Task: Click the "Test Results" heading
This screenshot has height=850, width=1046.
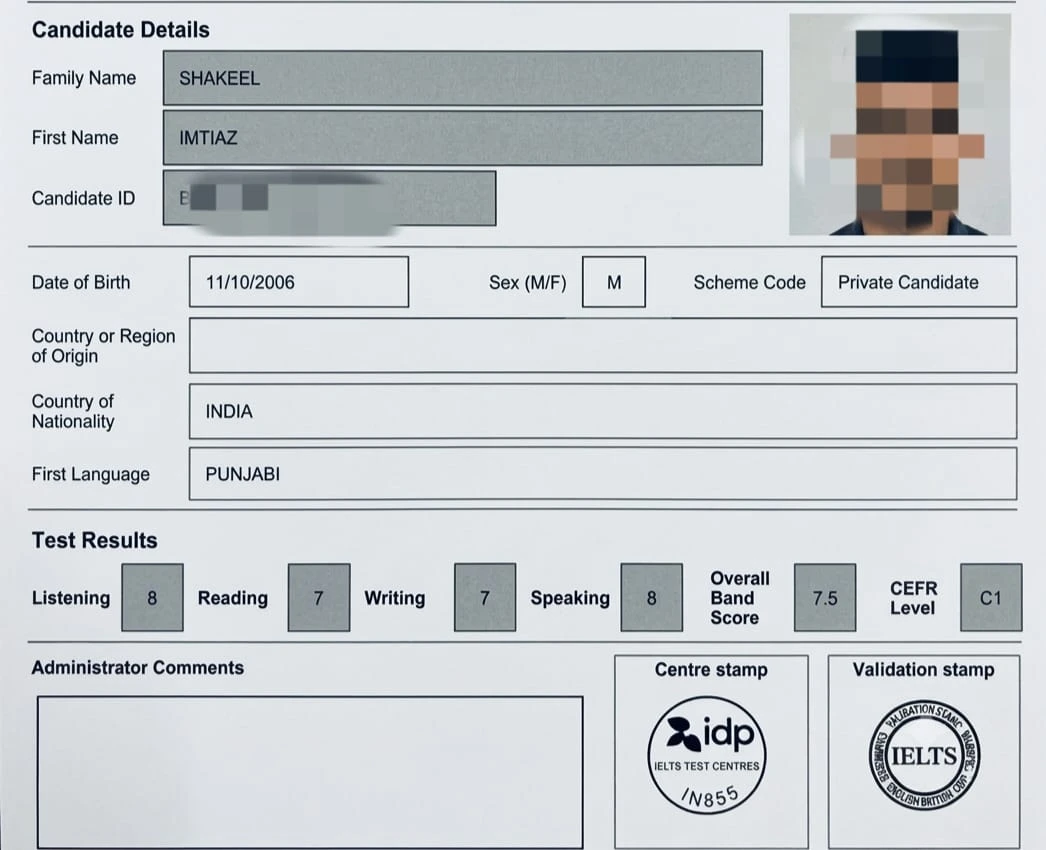Action: [x=95, y=540]
